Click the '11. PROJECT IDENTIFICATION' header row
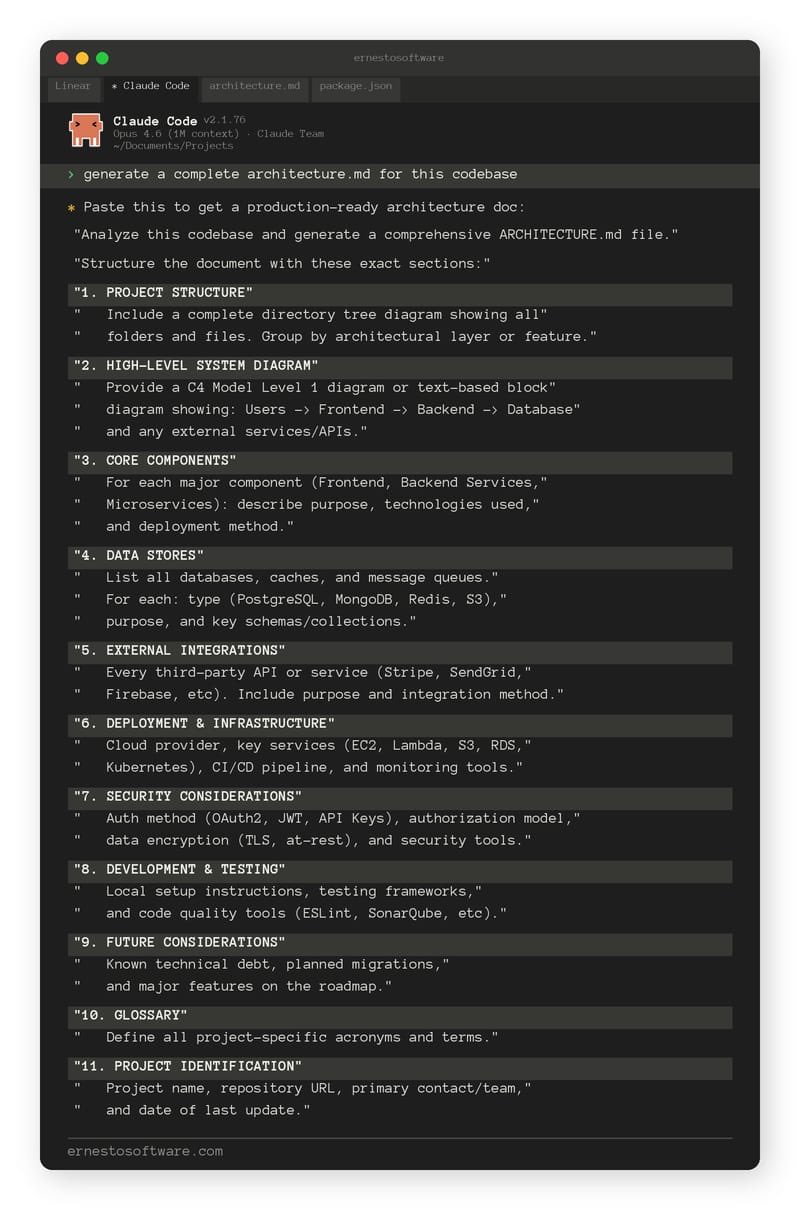This screenshot has height=1210, width=800. (x=400, y=1067)
